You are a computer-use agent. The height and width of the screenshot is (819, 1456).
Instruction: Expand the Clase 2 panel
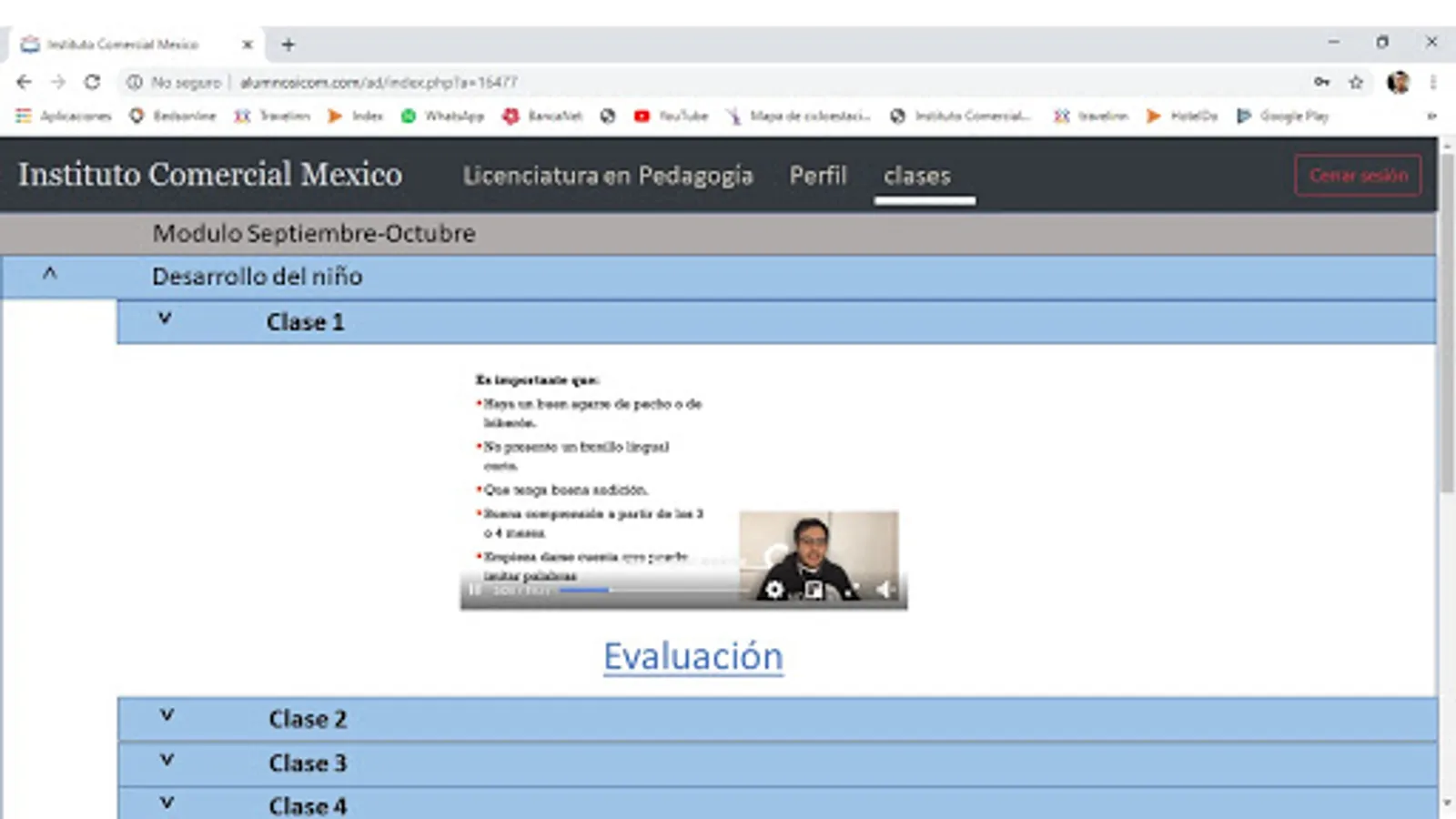click(x=167, y=715)
